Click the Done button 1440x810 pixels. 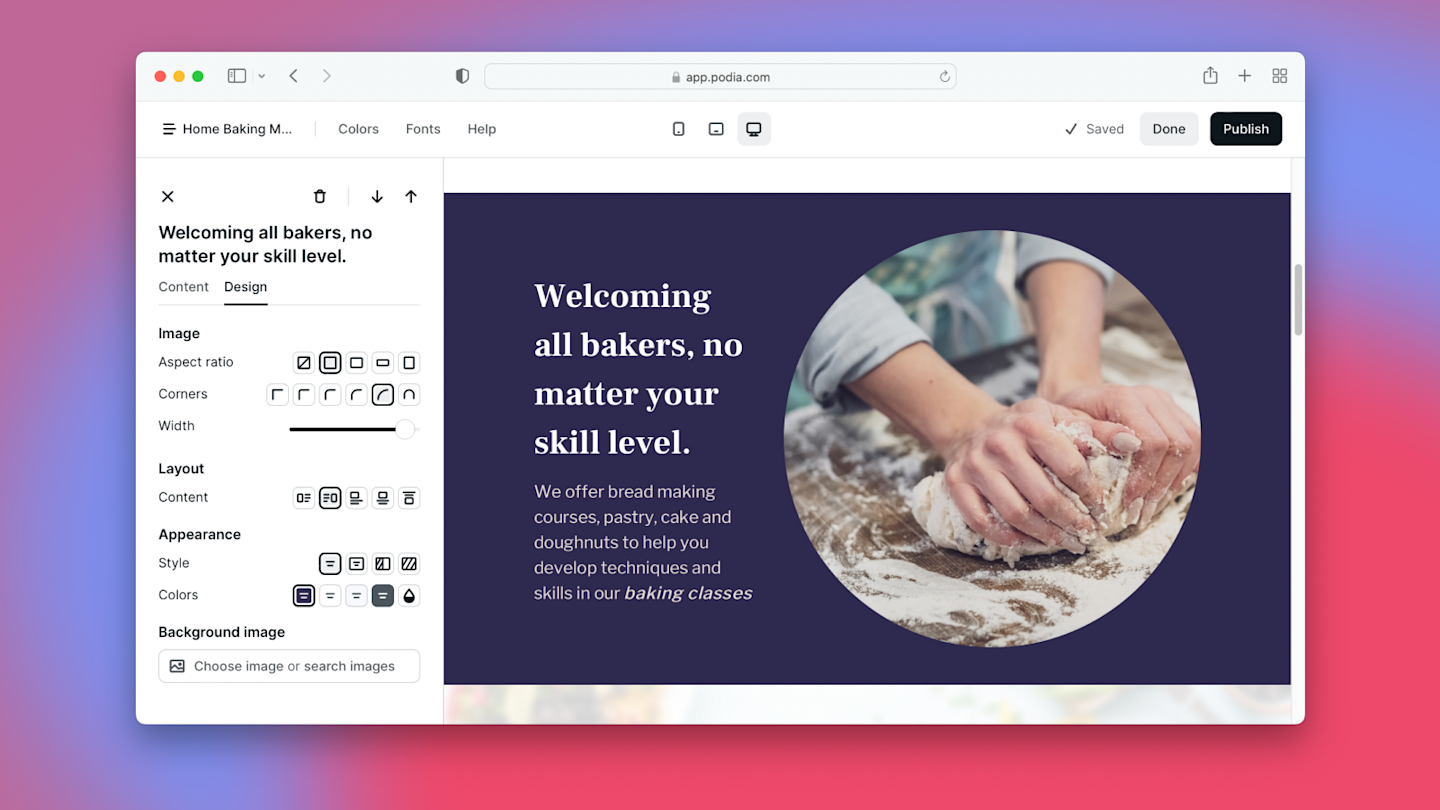(1169, 129)
